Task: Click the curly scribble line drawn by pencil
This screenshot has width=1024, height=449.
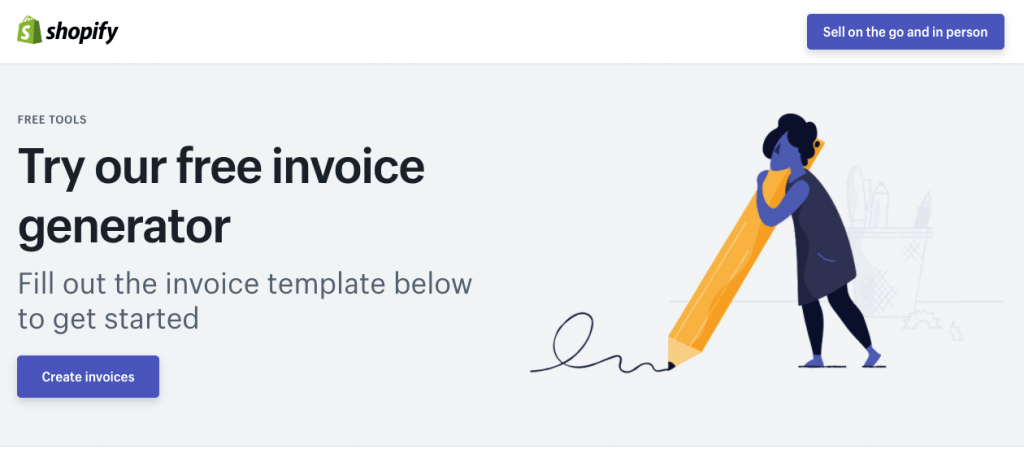Action: click(x=600, y=346)
